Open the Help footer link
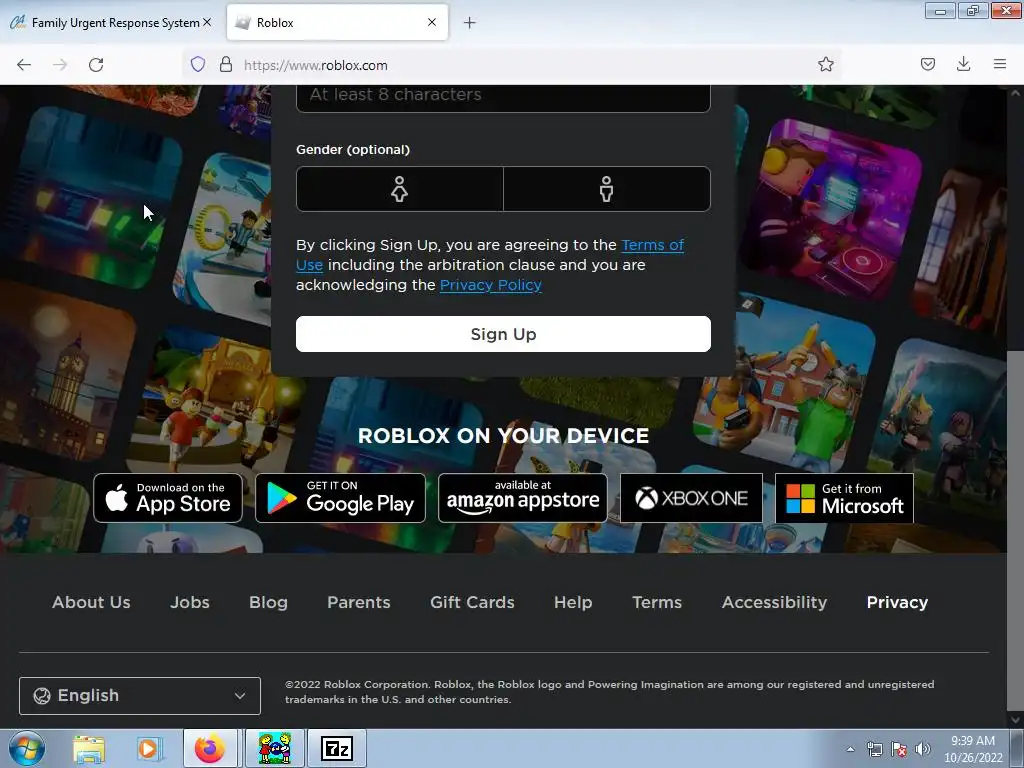 pyautogui.click(x=573, y=602)
